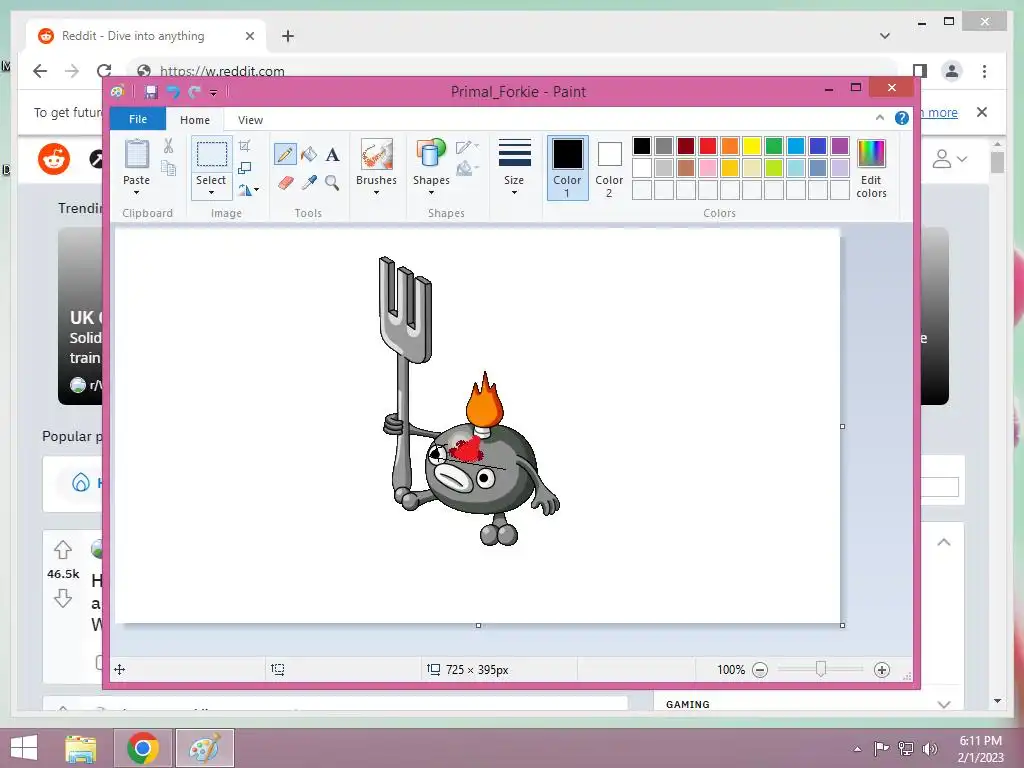Select the Magnifier tool
This screenshot has width=1024, height=768.
[332, 182]
